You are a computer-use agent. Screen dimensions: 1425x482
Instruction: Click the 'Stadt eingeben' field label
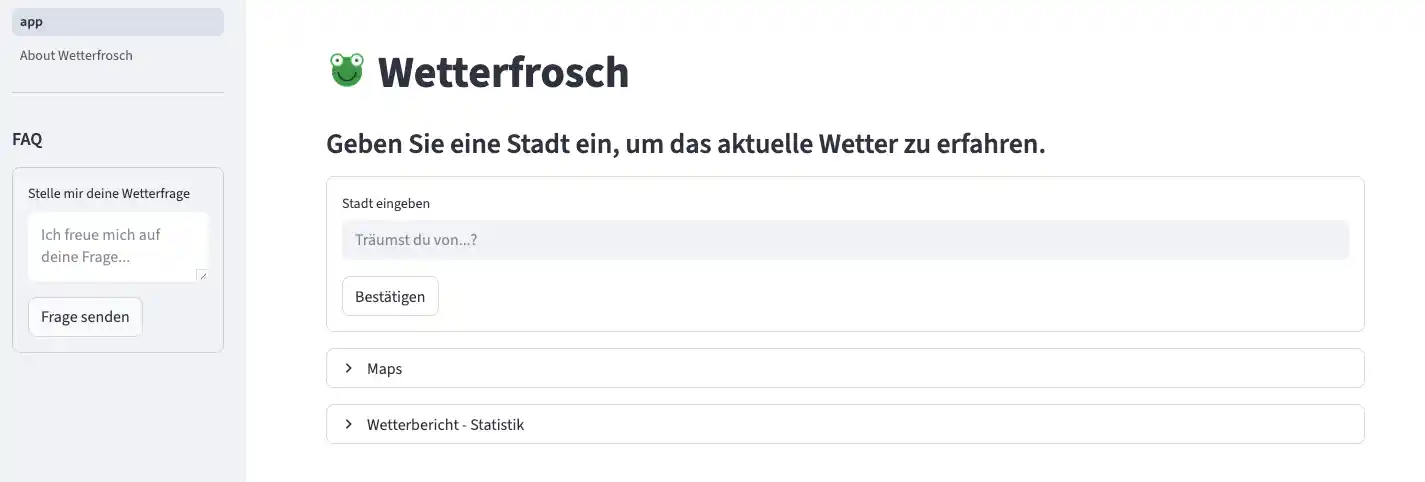point(386,203)
